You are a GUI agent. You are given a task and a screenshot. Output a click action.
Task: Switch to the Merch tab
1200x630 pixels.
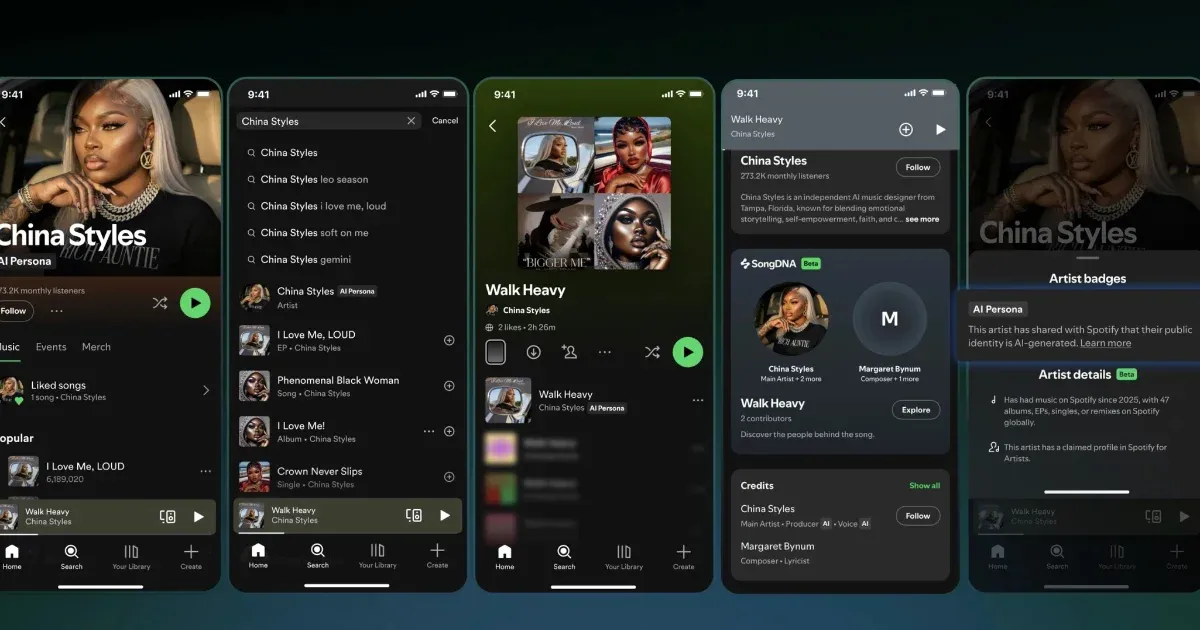(x=96, y=347)
